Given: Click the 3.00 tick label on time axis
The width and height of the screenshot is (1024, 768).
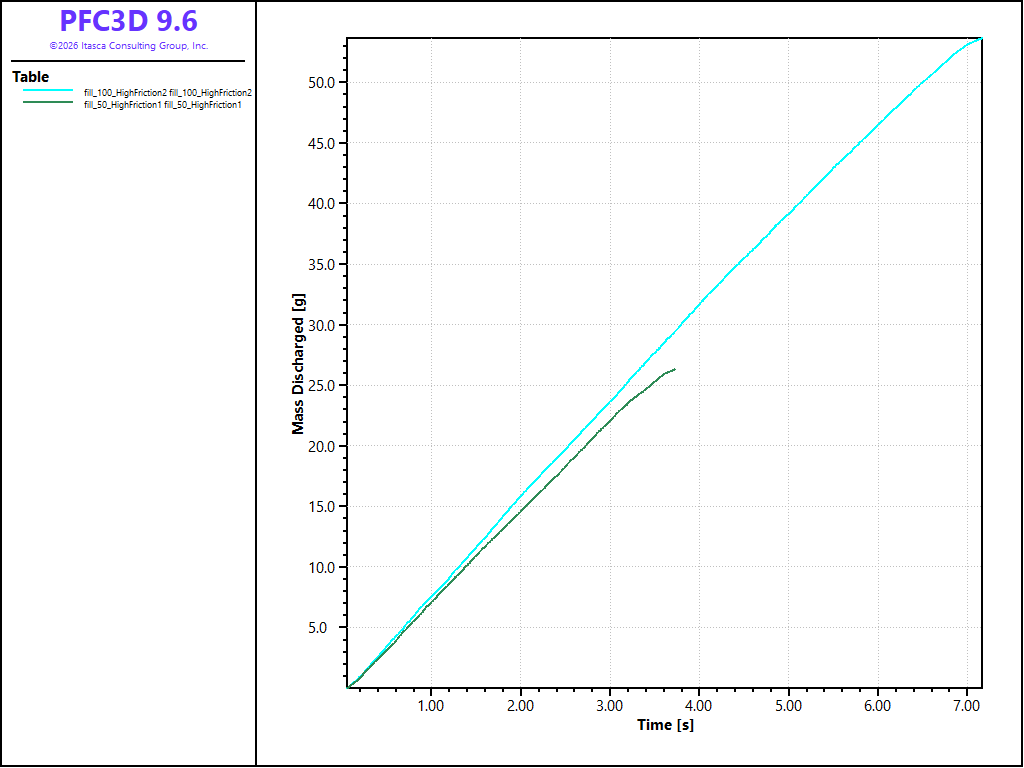Looking at the screenshot, I should tap(609, 705).
